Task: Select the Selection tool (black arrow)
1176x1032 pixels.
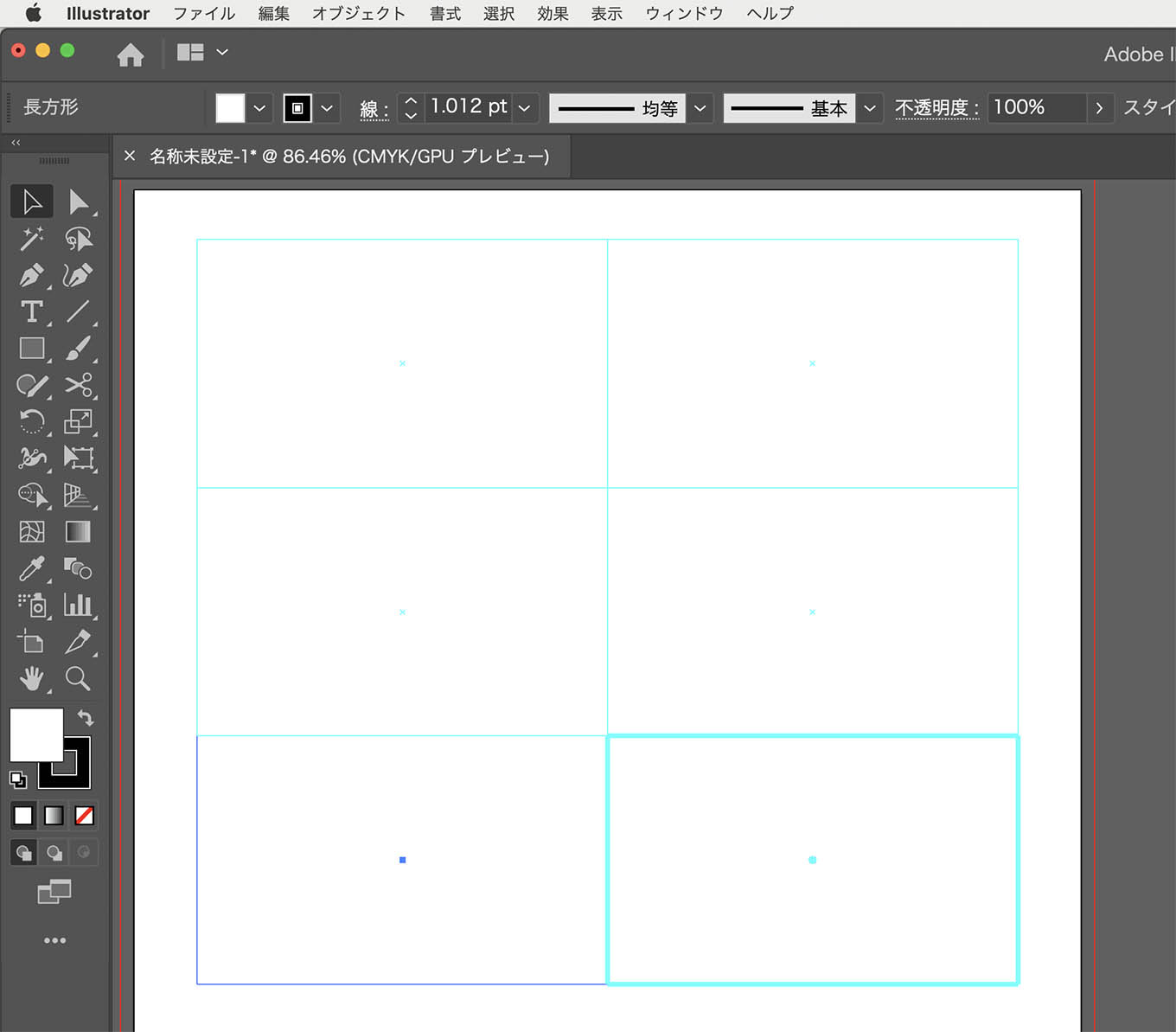Action: click(x=32, y=202)
